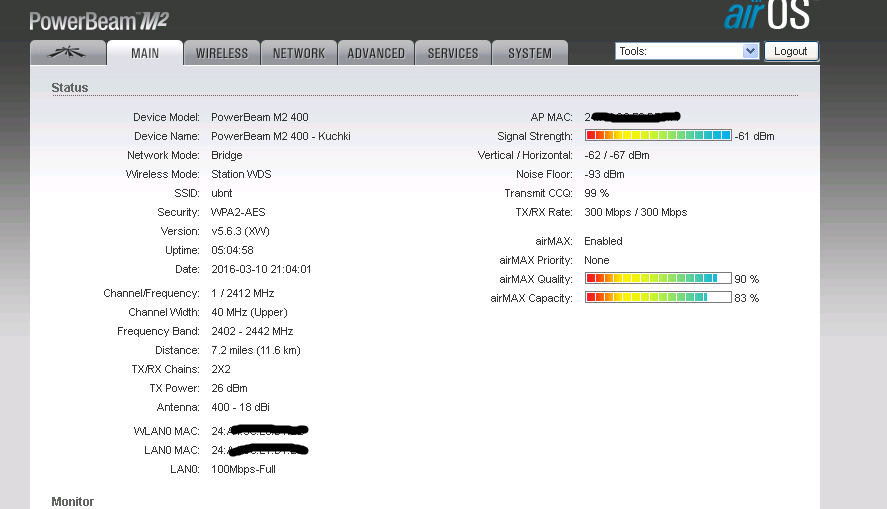Select device model text PowerBeam M2 400
Viewport: 887px width, 509px height.
tap(260, 117)
